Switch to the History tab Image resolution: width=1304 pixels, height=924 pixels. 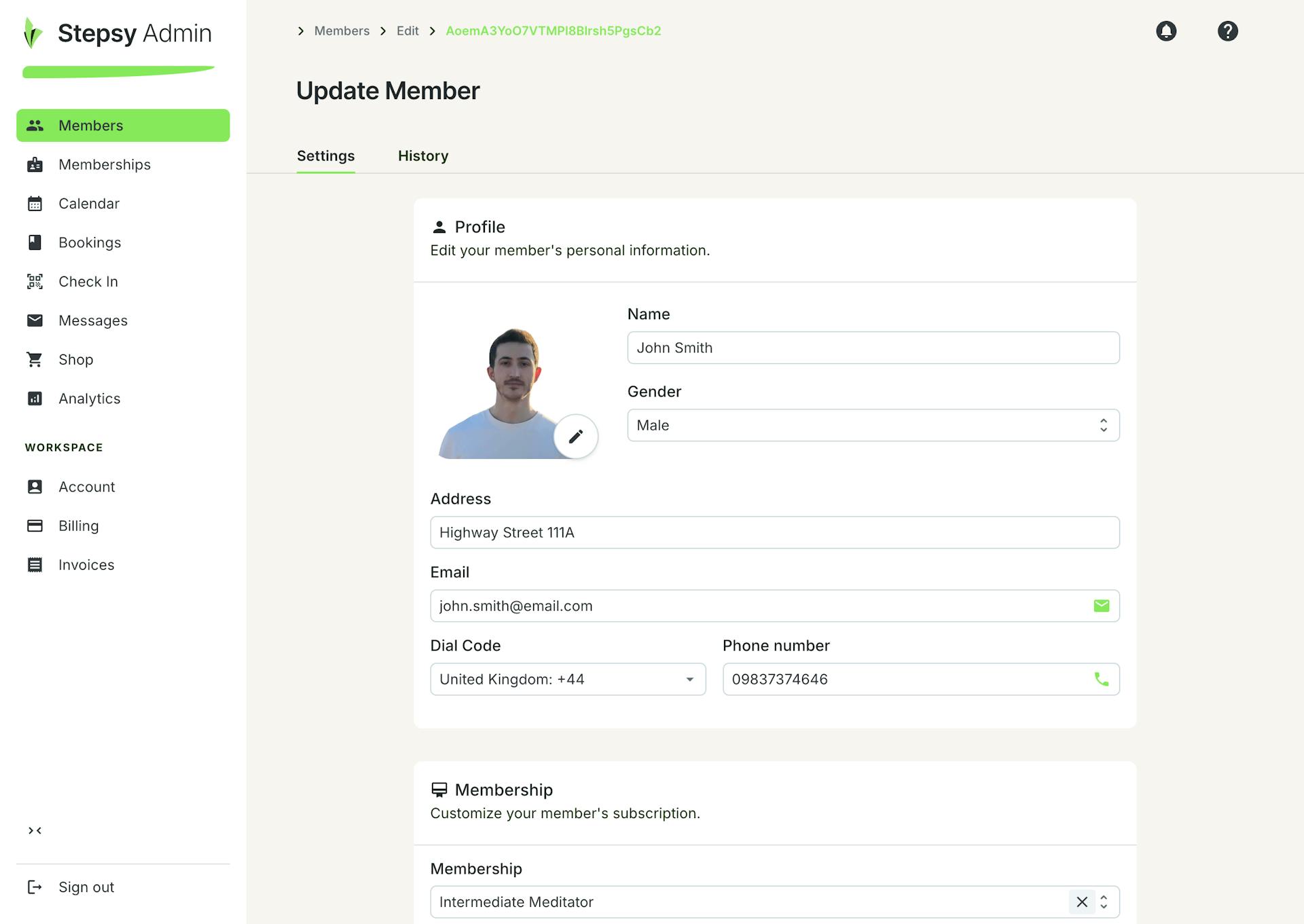coord(423,155)
